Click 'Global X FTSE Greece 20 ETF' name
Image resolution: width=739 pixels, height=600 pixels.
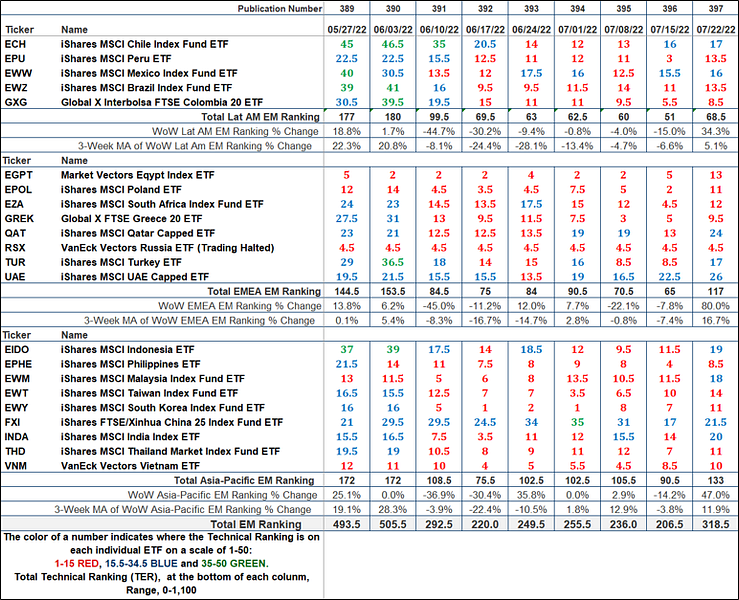131,219
